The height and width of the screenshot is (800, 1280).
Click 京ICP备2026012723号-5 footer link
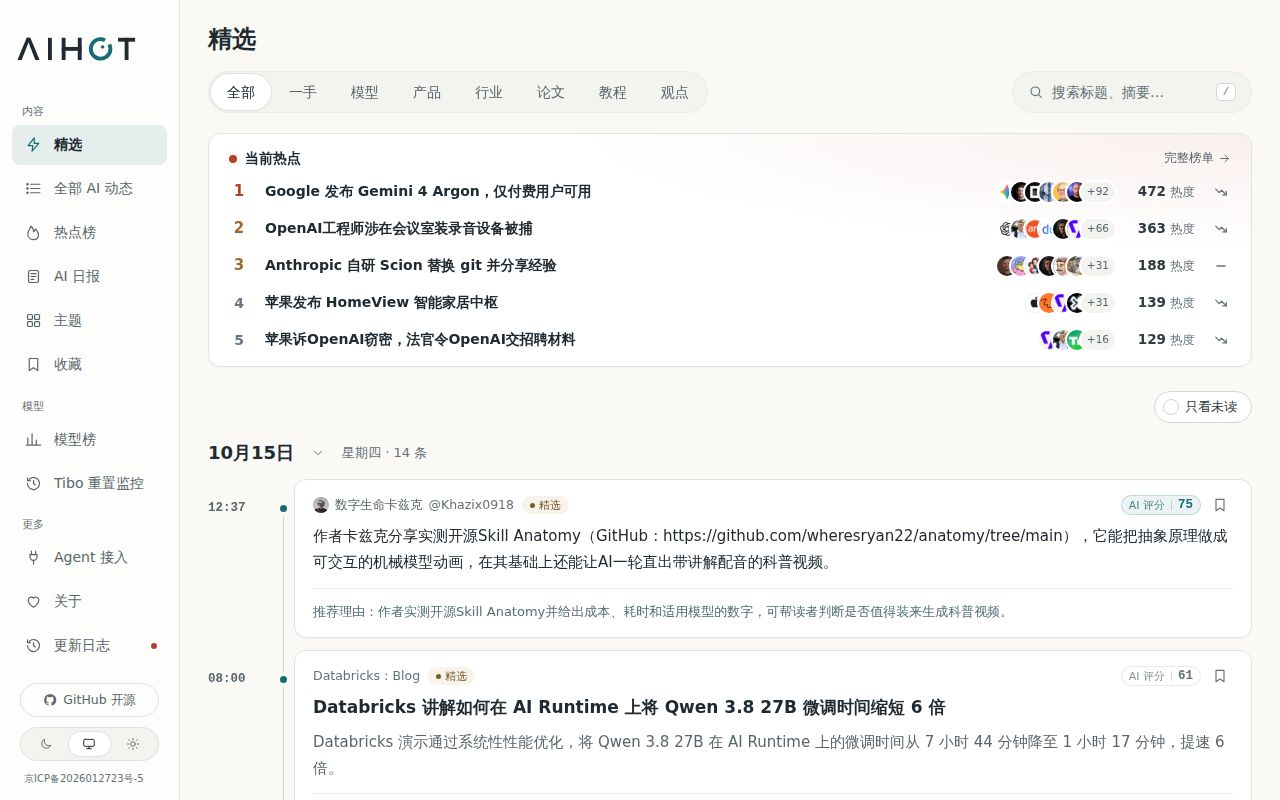tap(84, 779)
